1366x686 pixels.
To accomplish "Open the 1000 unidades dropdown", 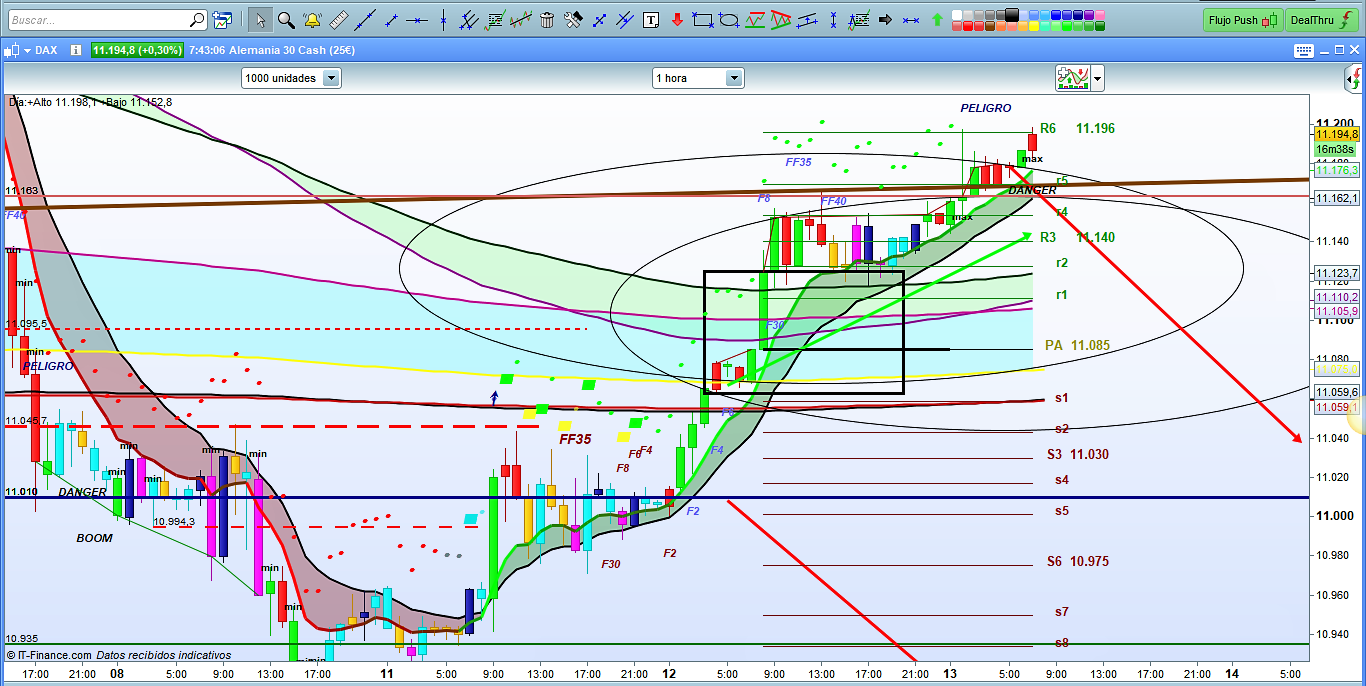I will [331, 78].
